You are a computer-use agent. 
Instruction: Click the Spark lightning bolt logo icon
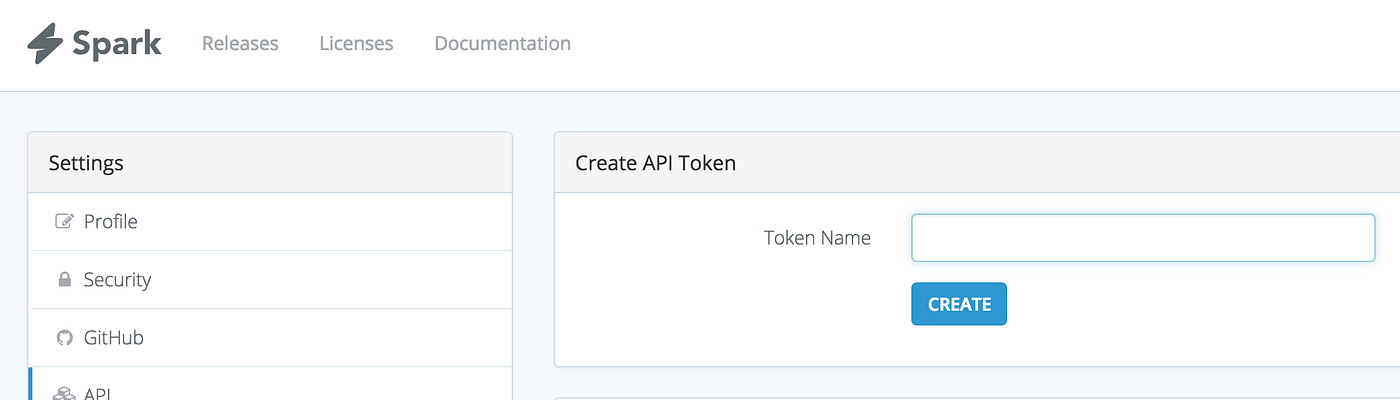[46, 44]
